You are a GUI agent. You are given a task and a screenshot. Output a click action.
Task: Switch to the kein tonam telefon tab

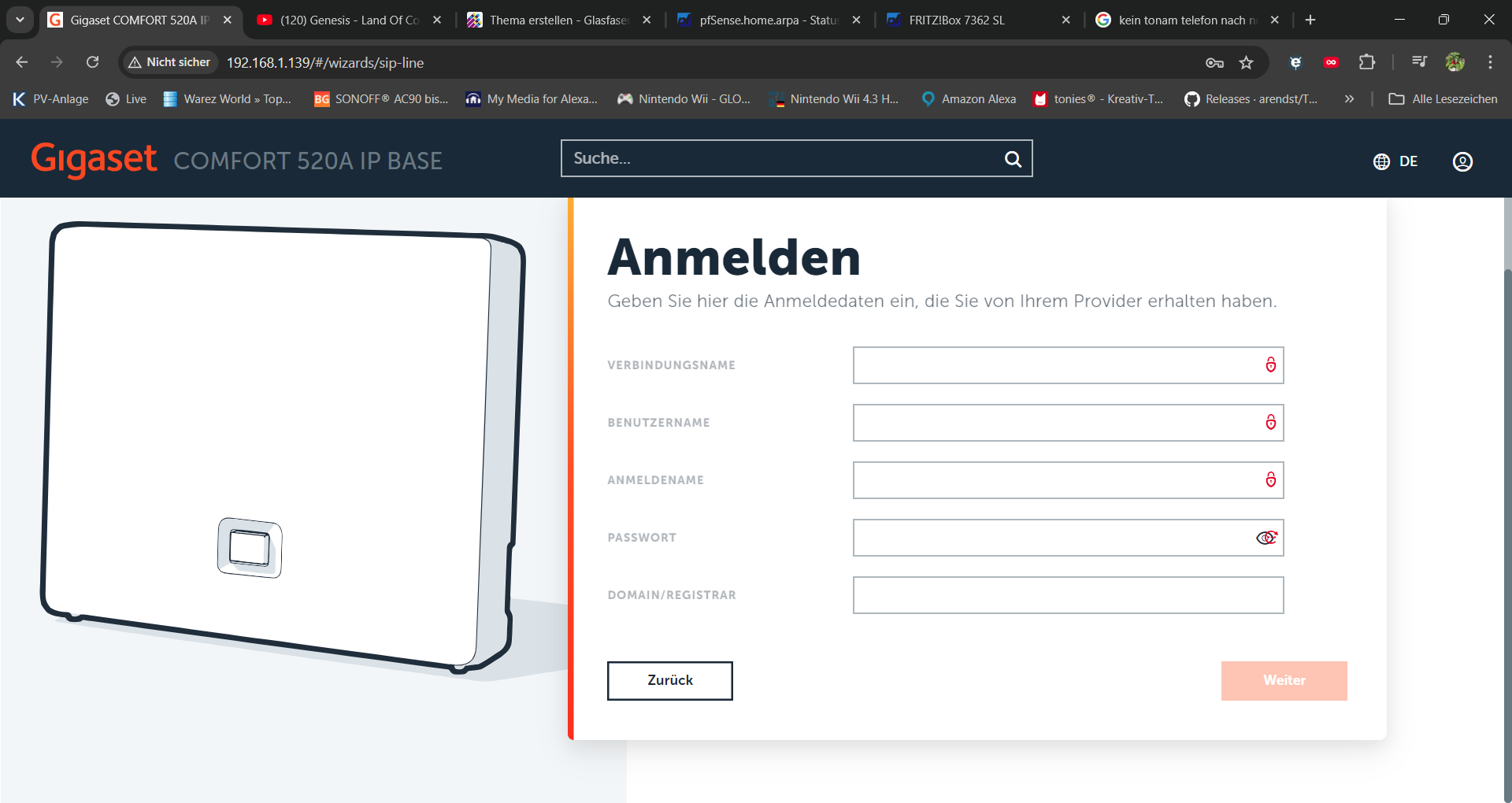click(1188, 20)
